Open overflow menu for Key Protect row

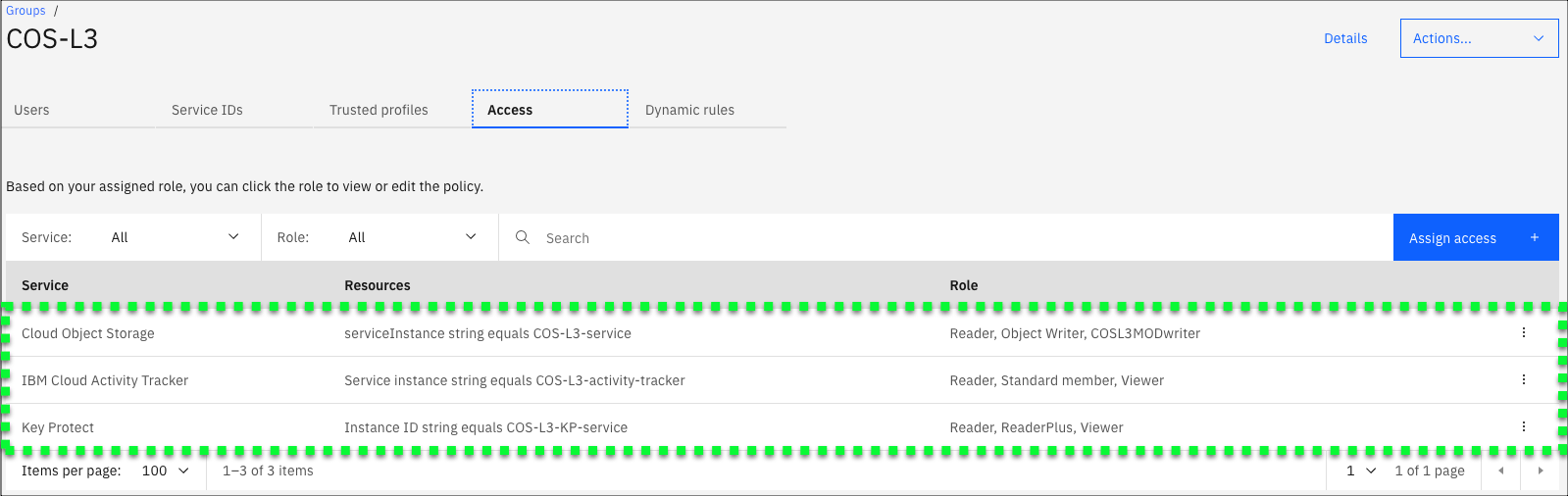[x=1523, y=426]
